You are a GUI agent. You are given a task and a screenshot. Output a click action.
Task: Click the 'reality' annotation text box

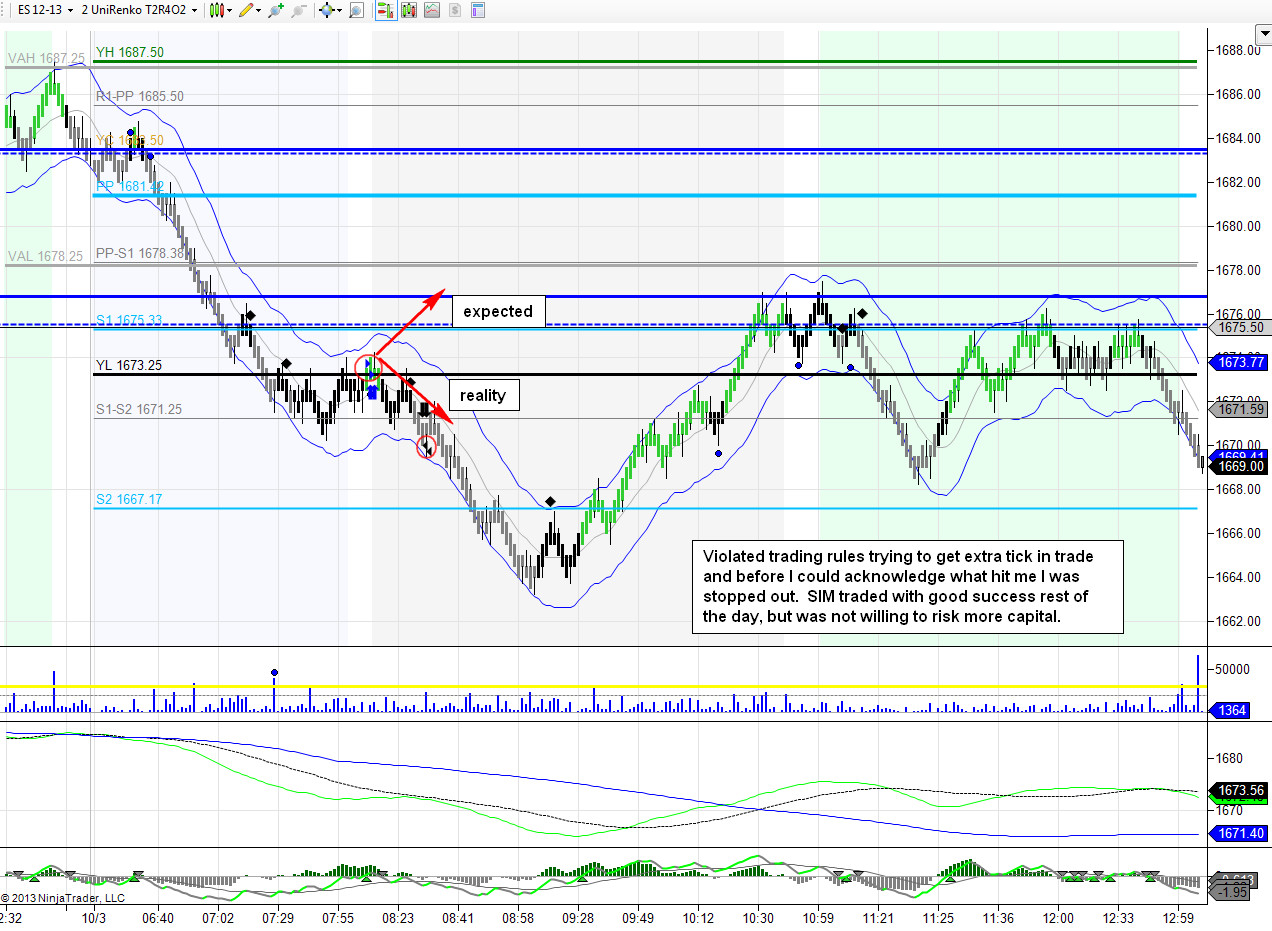[483, 395]
